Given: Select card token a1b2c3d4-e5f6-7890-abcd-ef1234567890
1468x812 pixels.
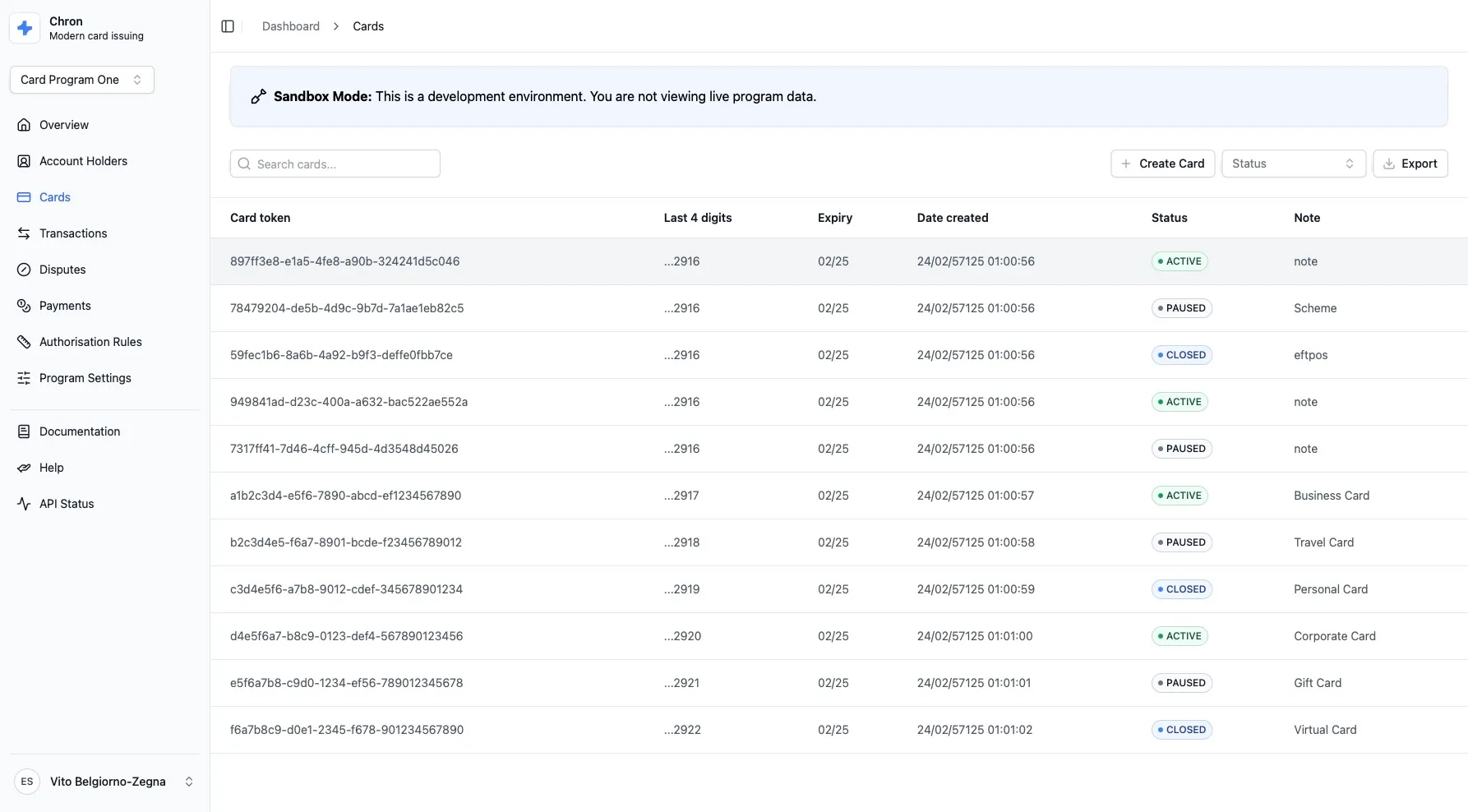Looking at the screenshot, I should point(345,496).
